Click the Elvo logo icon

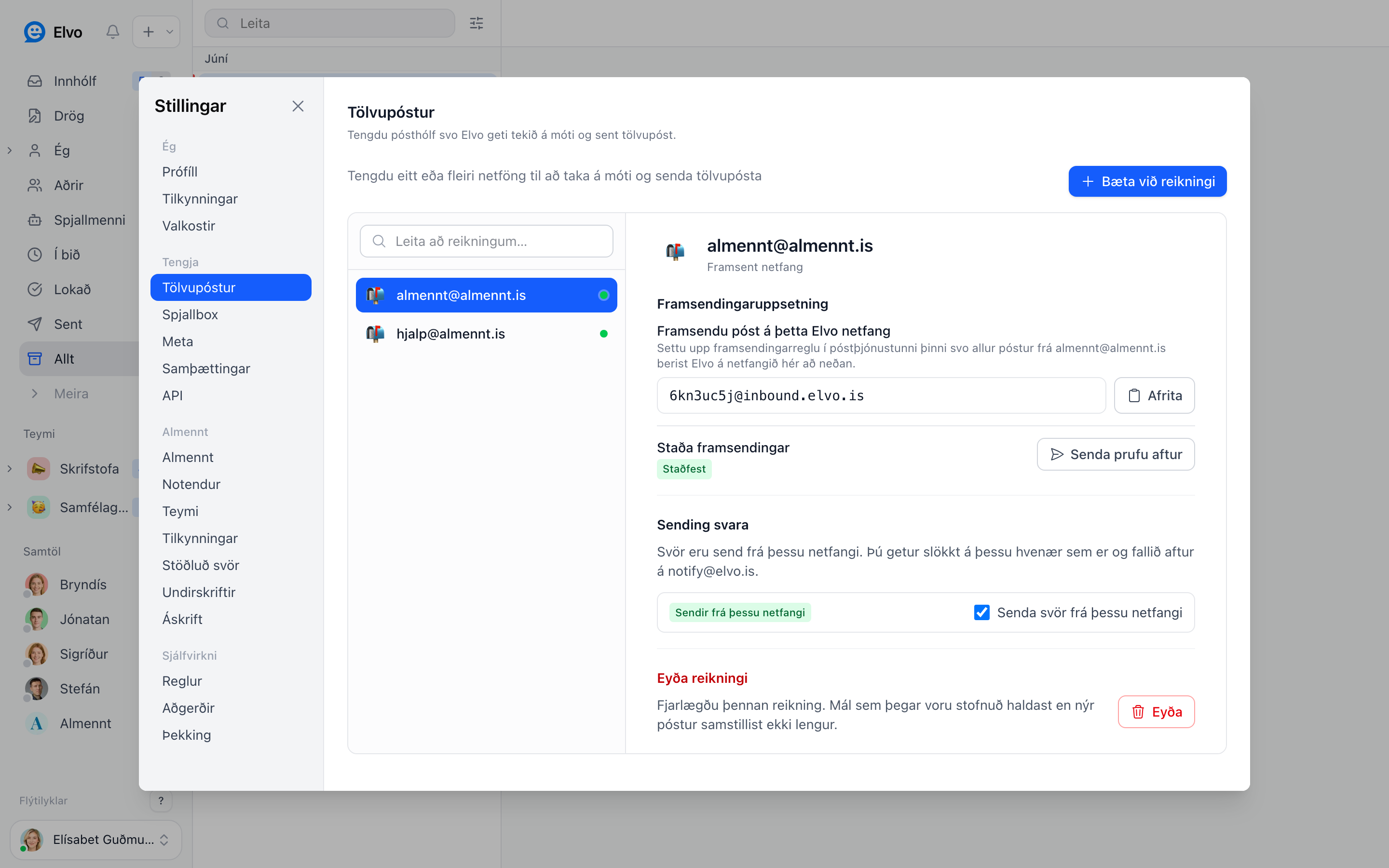tap(34, 31)
